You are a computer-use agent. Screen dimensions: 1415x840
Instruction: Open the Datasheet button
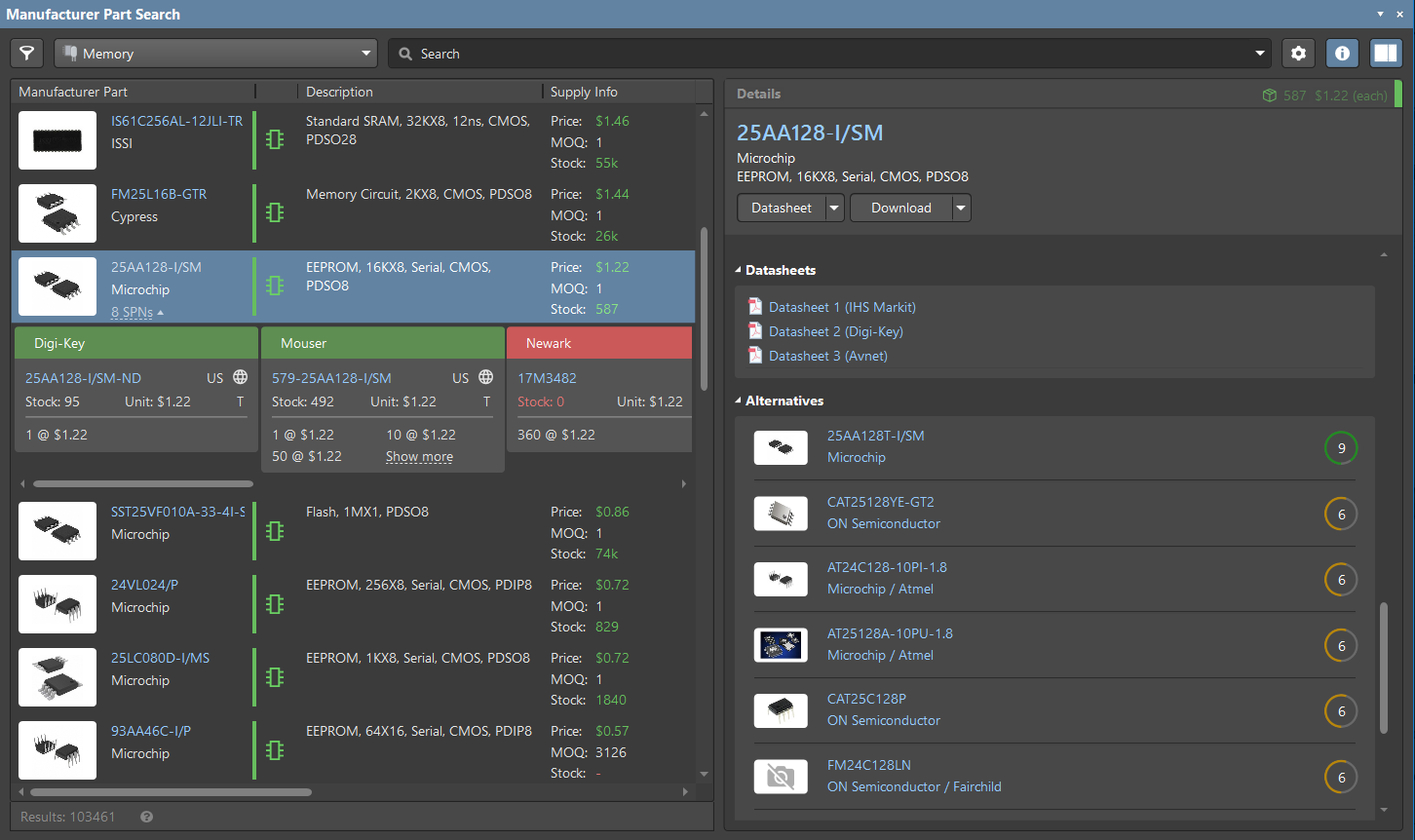[x=781, y=208]
